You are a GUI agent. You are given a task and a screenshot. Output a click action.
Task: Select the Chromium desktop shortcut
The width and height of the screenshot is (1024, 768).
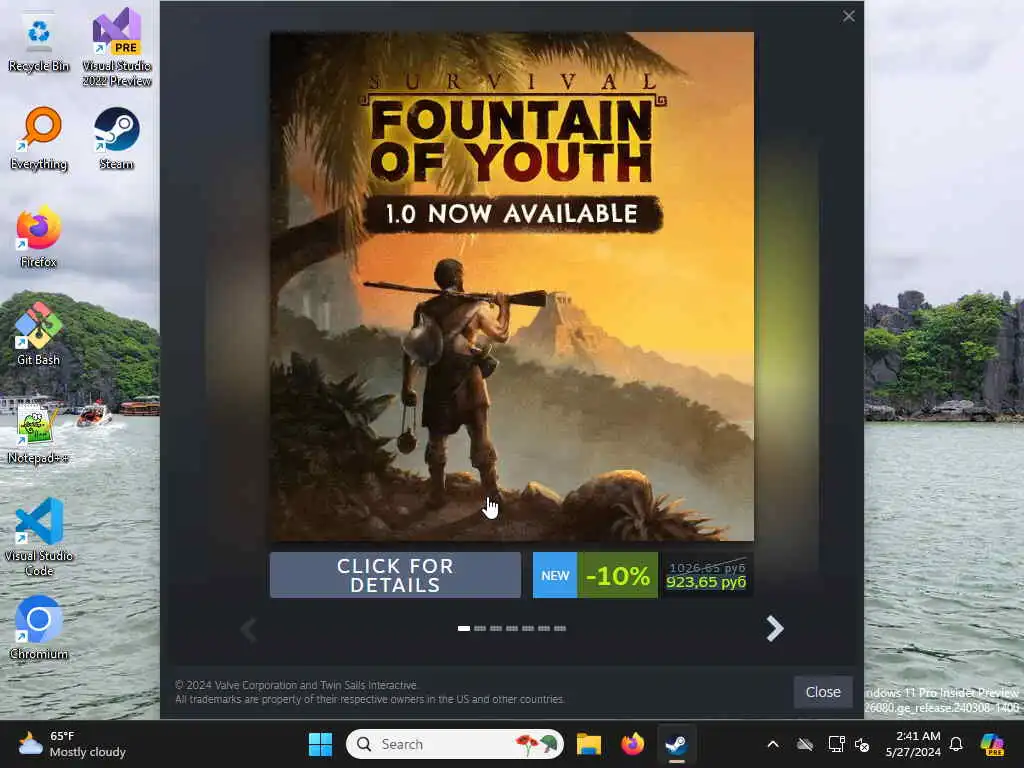[39, 628]
